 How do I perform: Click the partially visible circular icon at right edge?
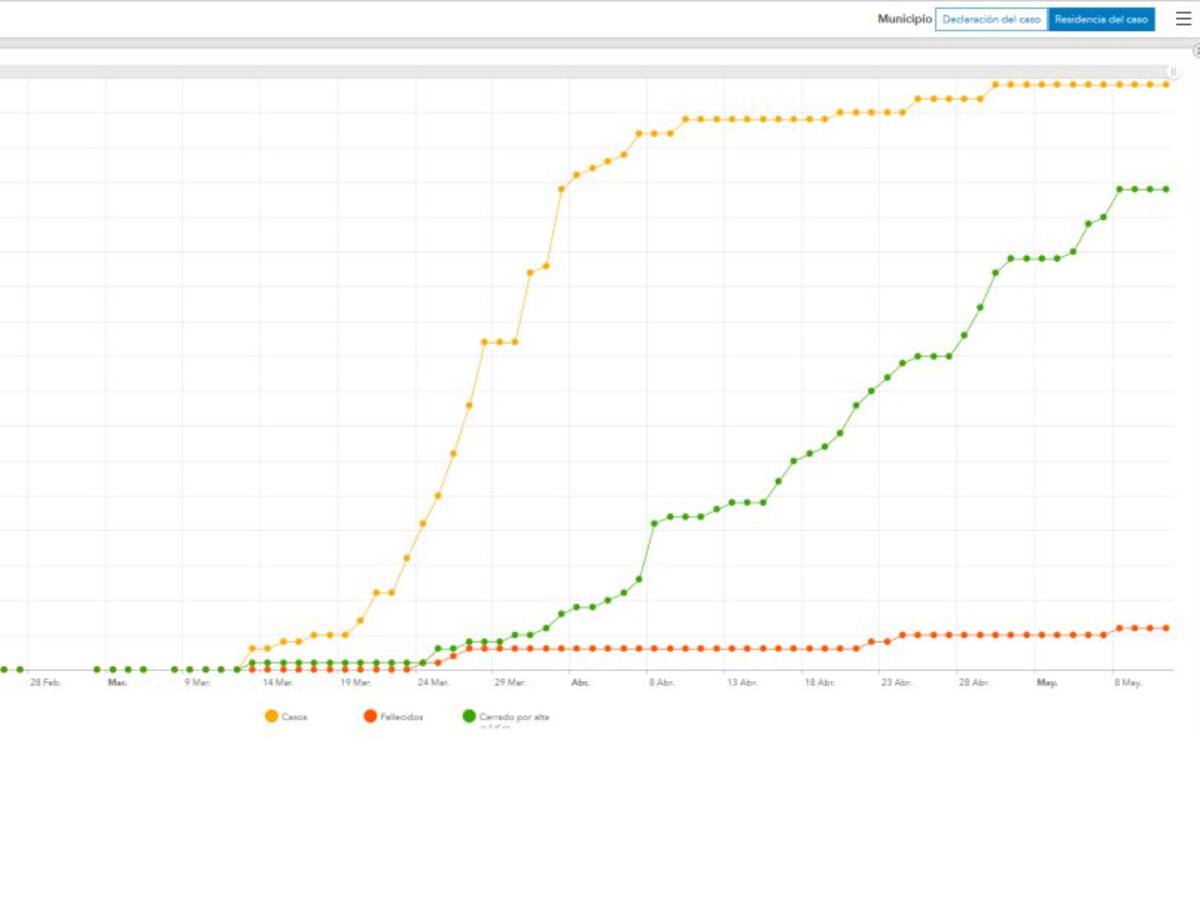(1196, 51)
